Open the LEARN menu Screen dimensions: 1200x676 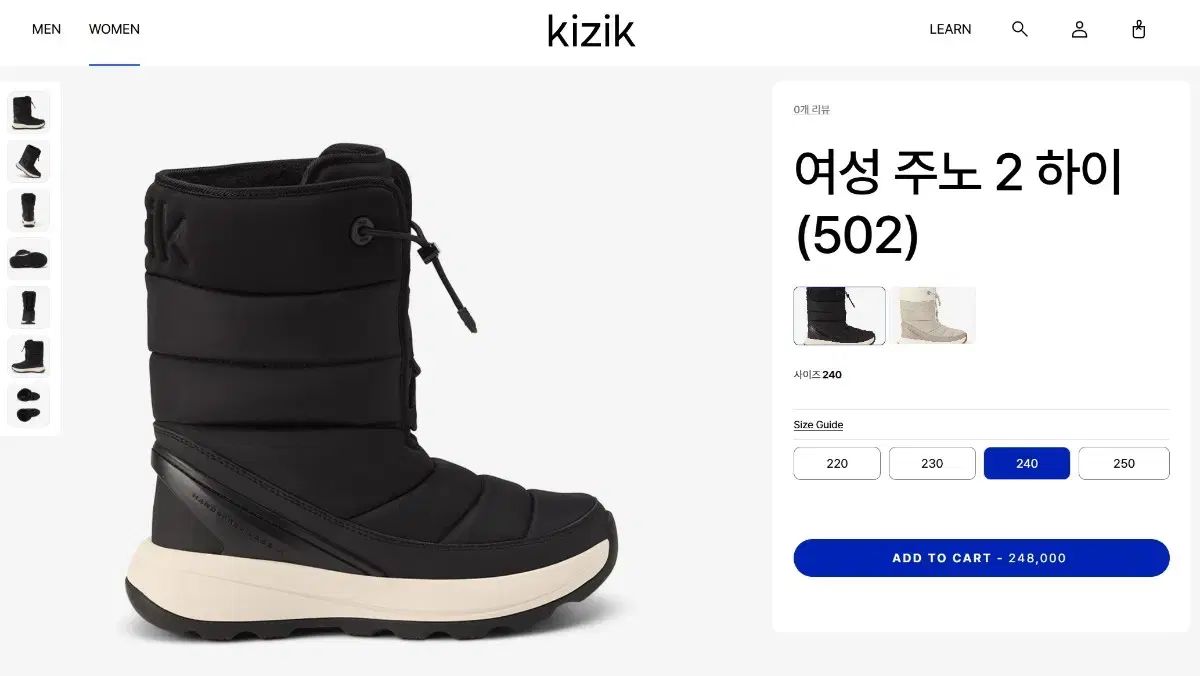(950, 29)
